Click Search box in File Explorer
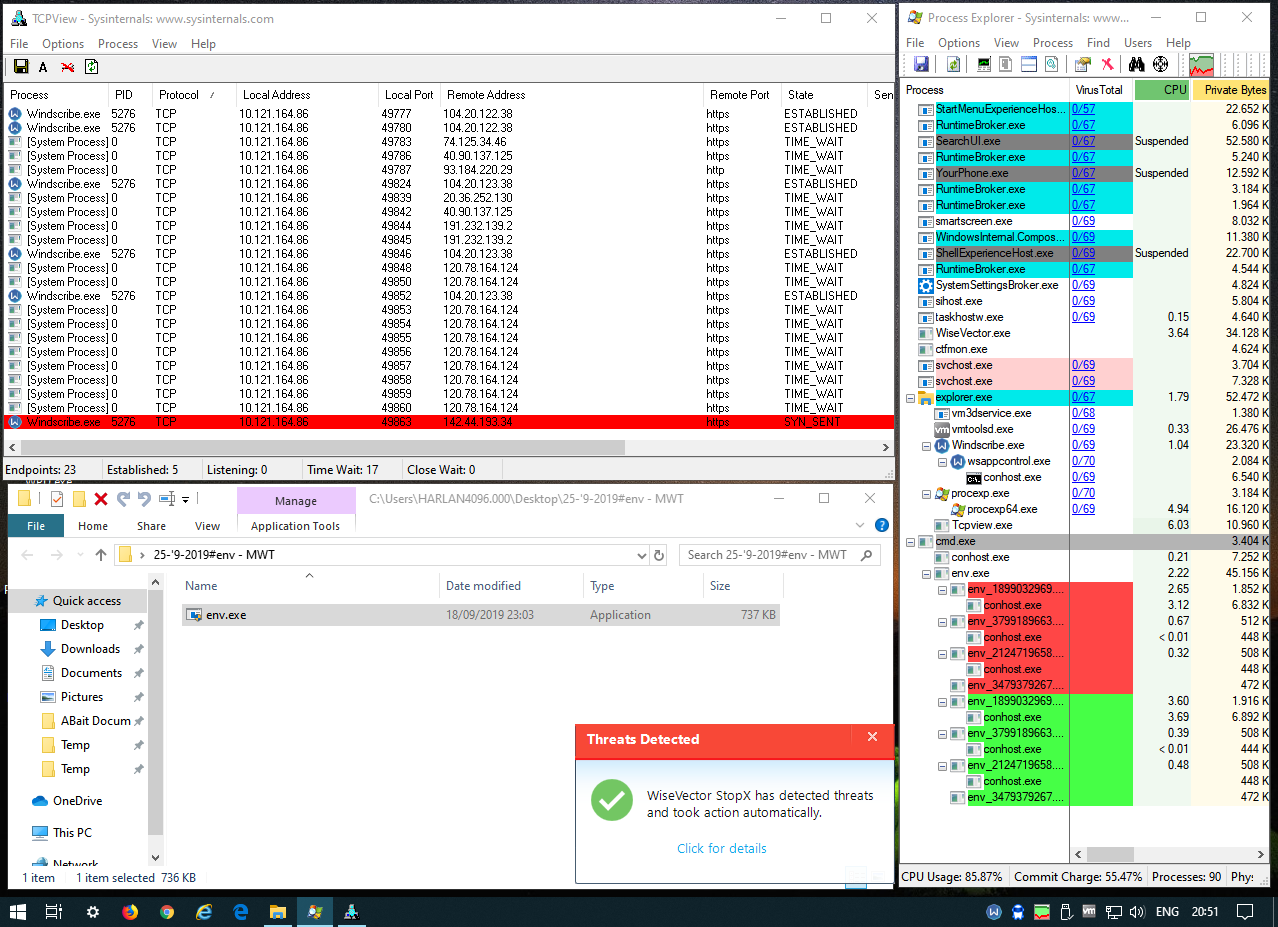Screen dimensions: 1278x927 [781, 555]
